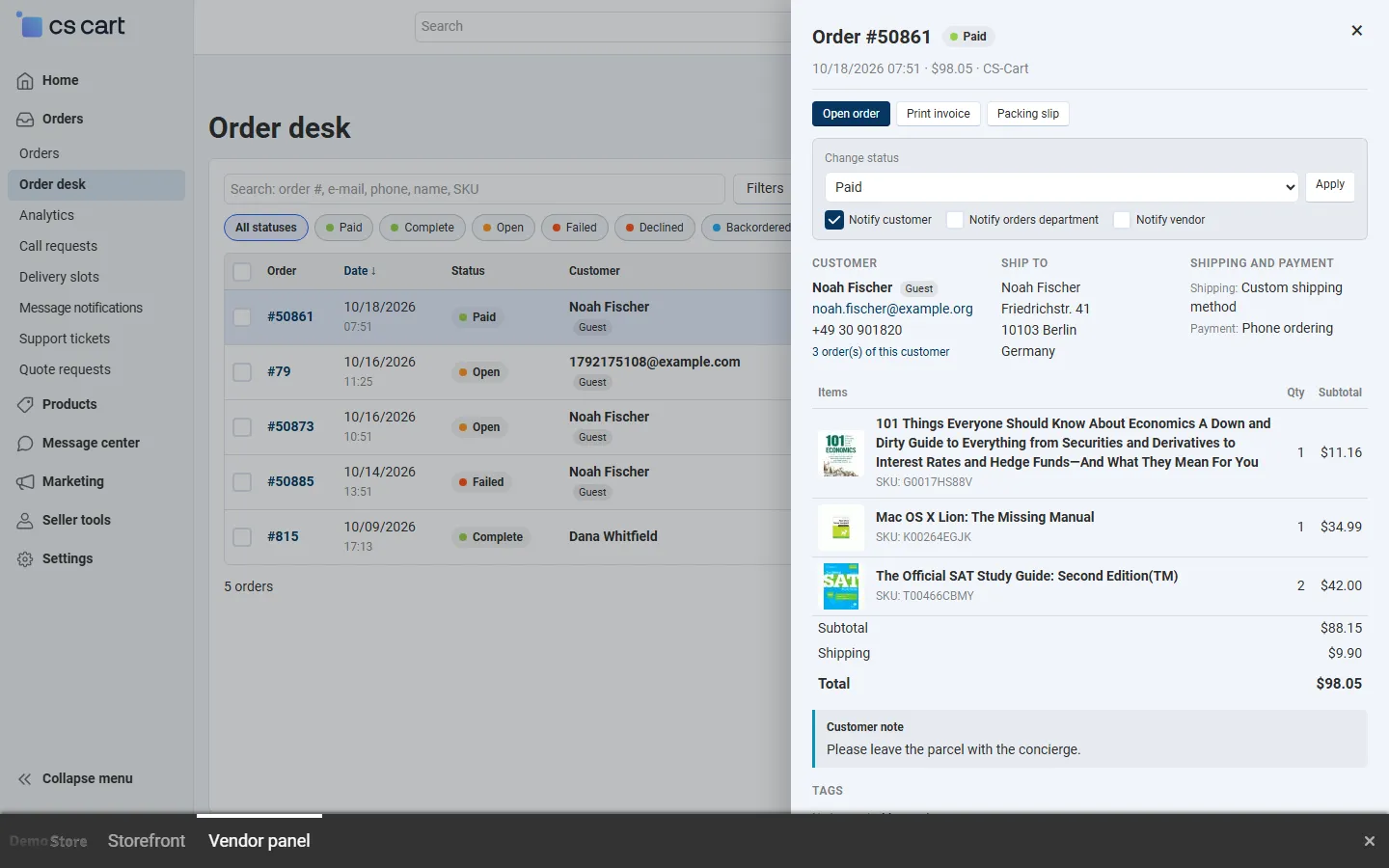The width and height of the screenshot is (1389, 868).
Task: Click the Marketing megaphone icon
Action: (x=25, y=482)
